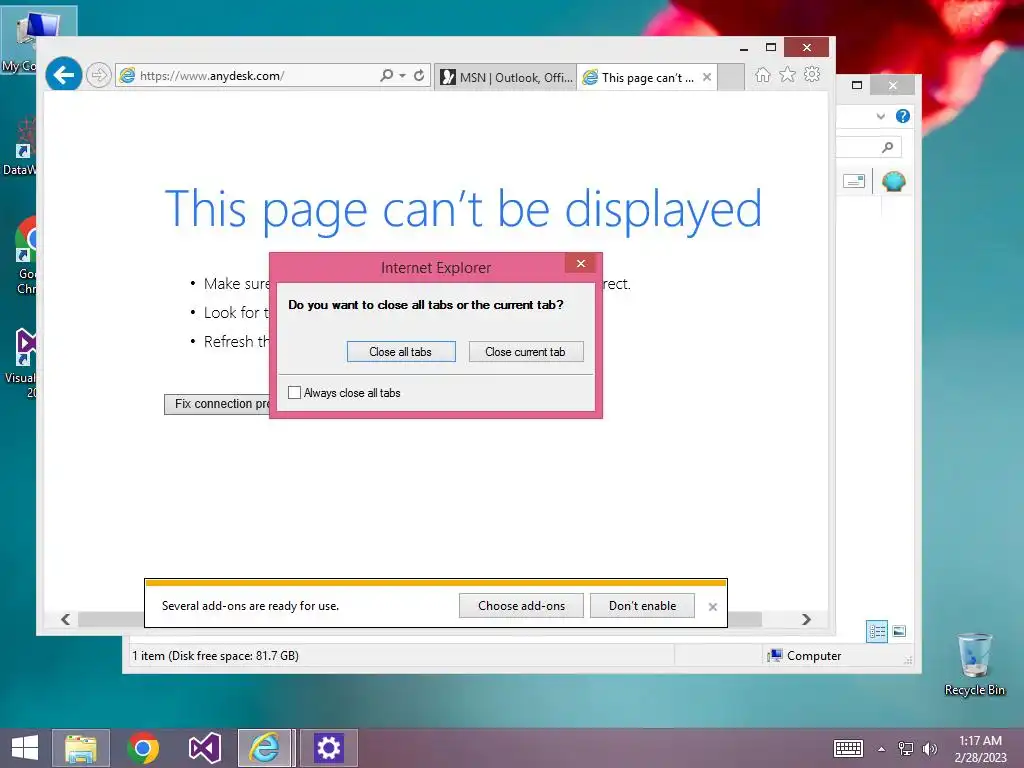Click the horizontal scrollbar right arrow
The height and width of the screenshot is (768, 1024).
tap(807, 619)
